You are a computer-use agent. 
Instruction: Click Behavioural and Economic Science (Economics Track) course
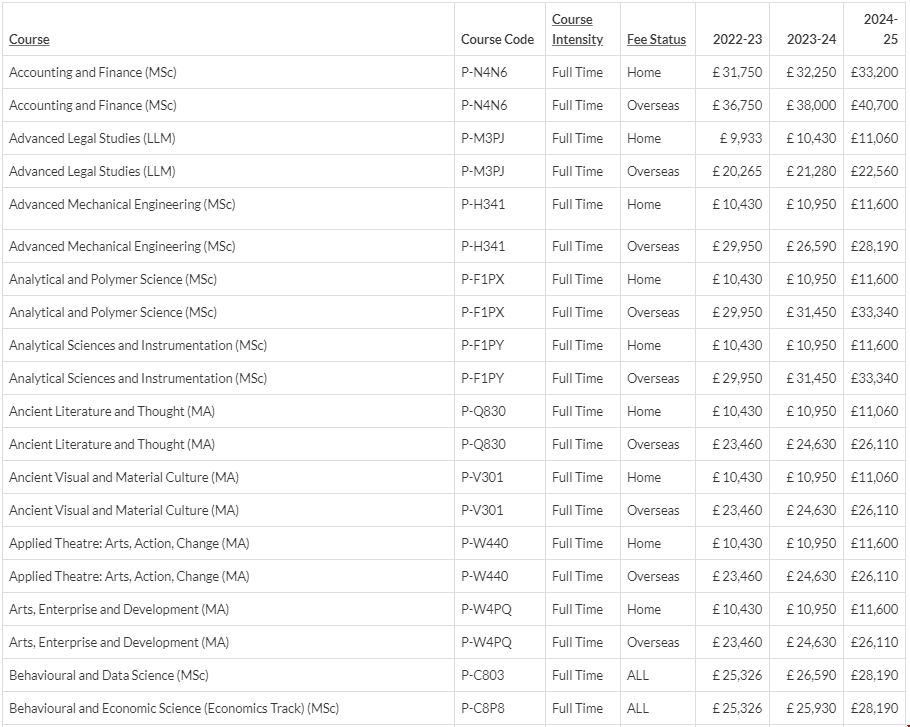(174, 708)
